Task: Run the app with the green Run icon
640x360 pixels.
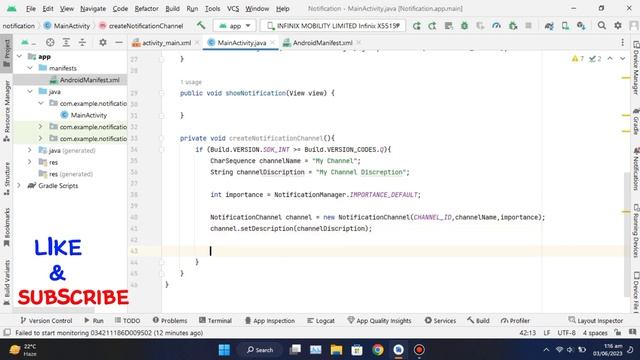Action: [x=416, y=26]
